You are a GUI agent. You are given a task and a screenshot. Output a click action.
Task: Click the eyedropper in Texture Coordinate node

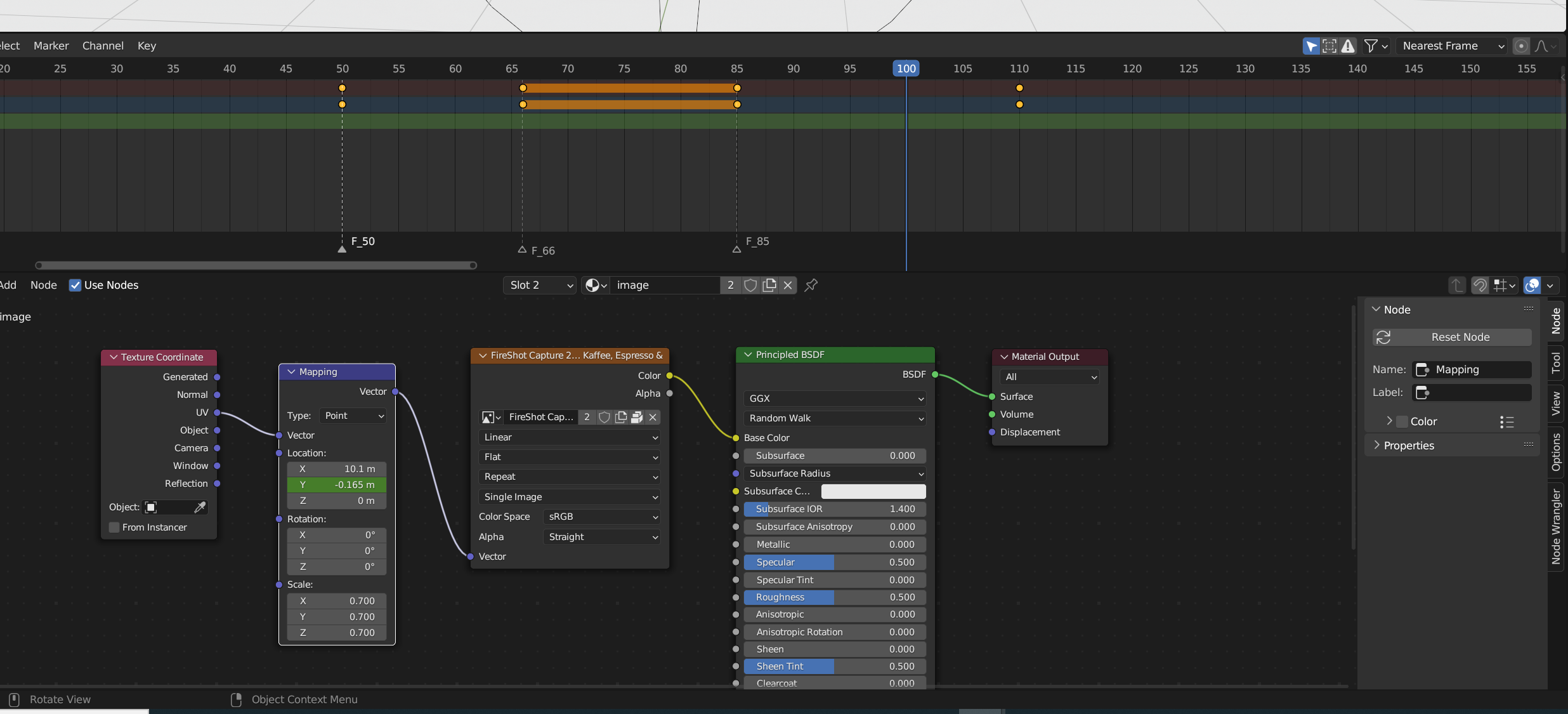click(199, 507)
